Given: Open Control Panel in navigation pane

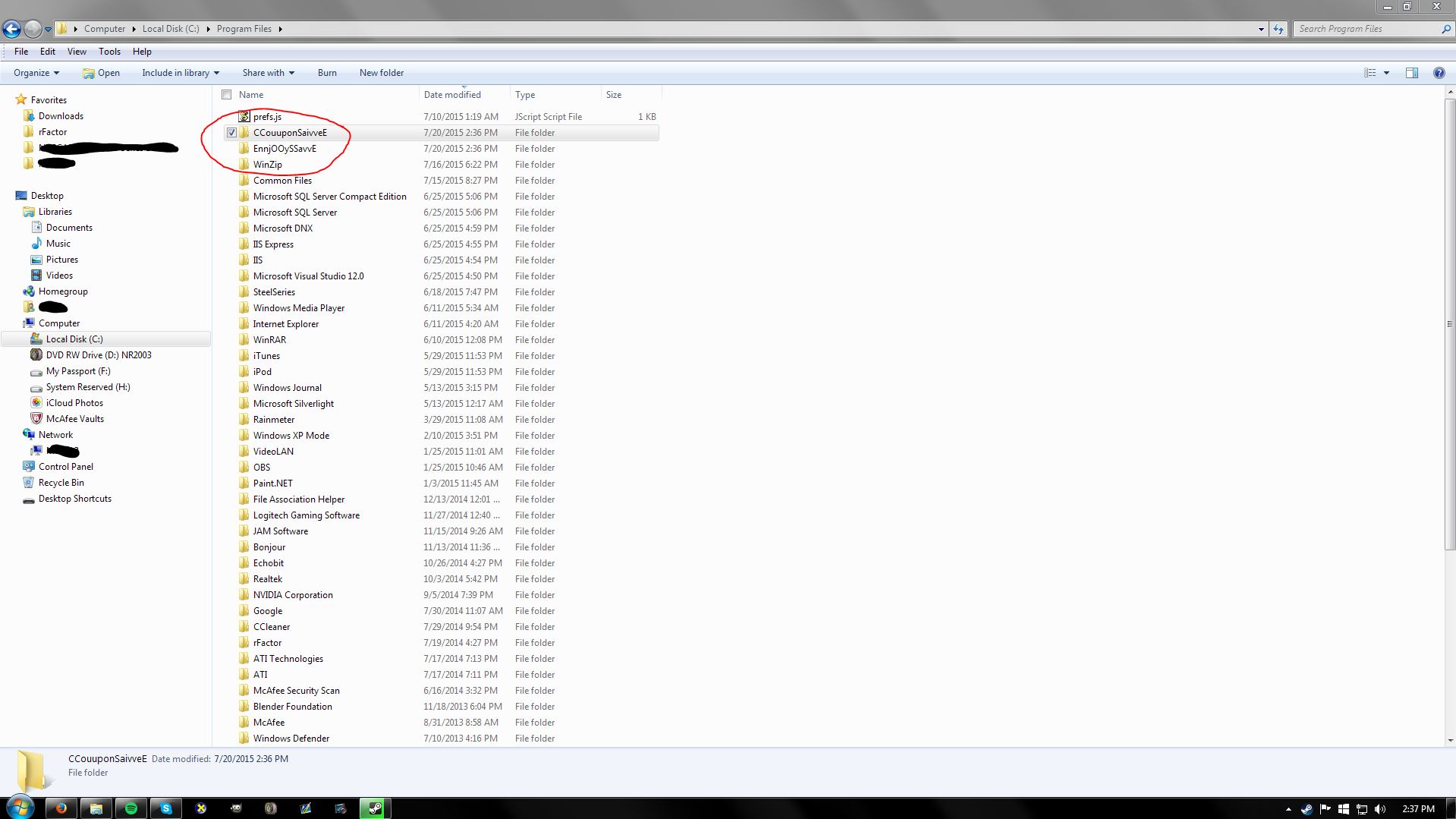Looking at the screenshot, I should [x=65, y=467].
